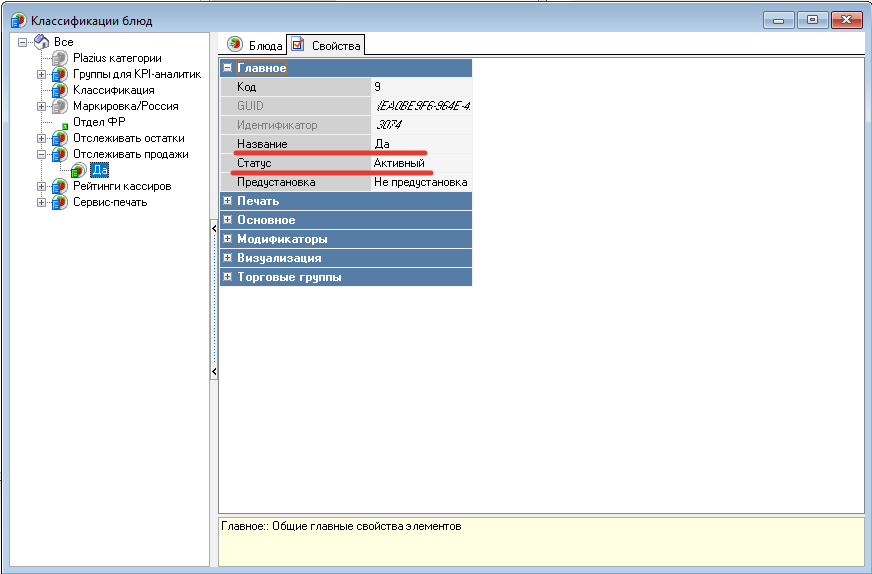Click the Предустановка value field
The image size is (872, 574).
(420, 182)
